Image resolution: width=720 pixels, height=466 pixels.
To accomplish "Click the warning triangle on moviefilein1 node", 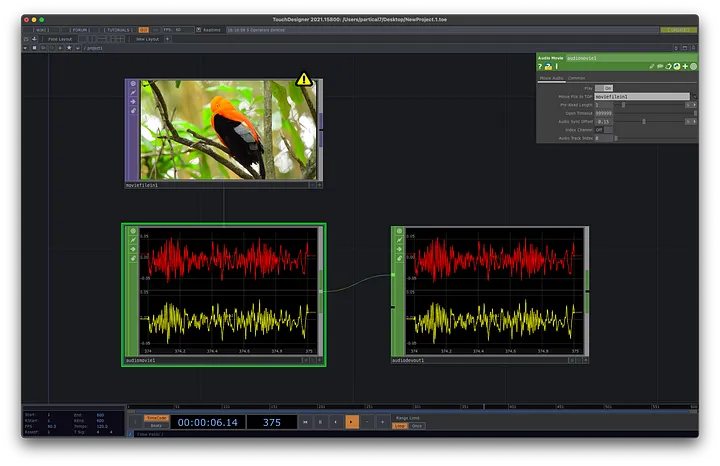I will [304, 79].
